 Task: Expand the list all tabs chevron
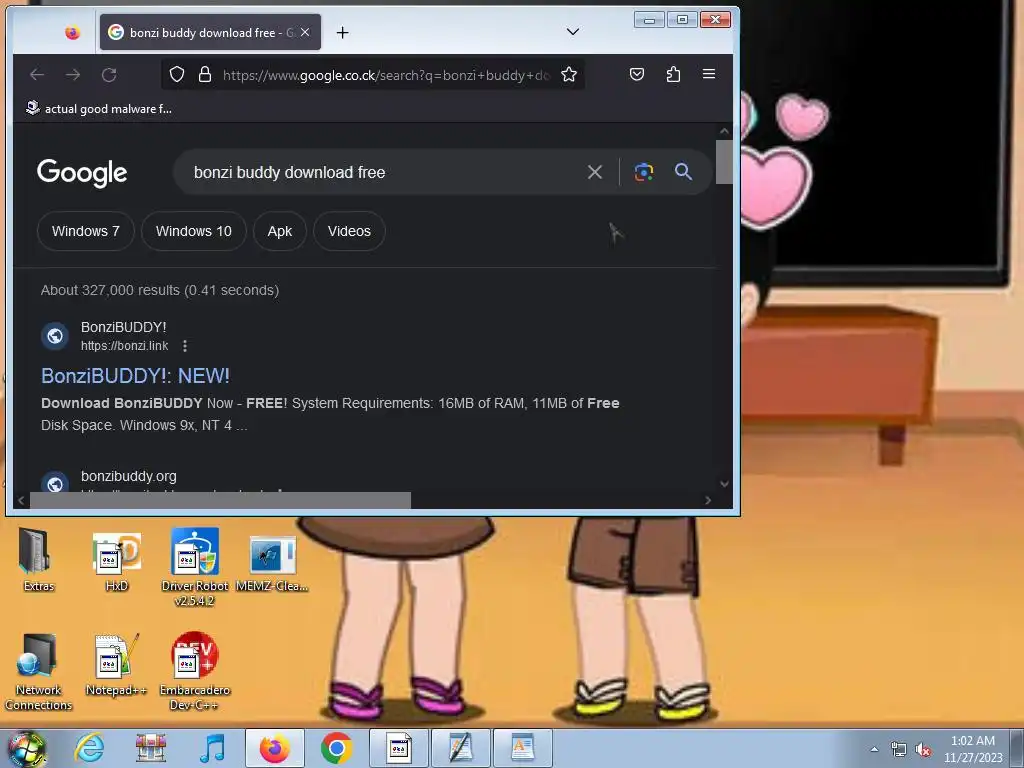[573, 31]
